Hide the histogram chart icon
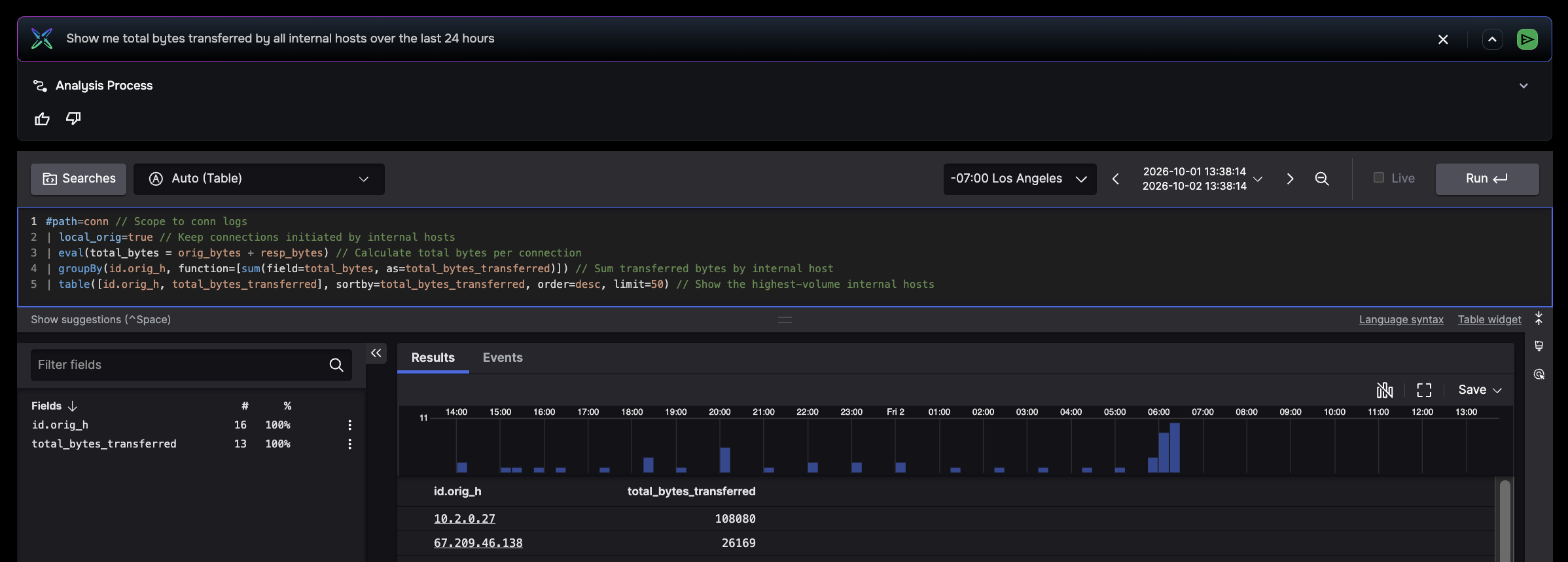 tap(1385, 390)
